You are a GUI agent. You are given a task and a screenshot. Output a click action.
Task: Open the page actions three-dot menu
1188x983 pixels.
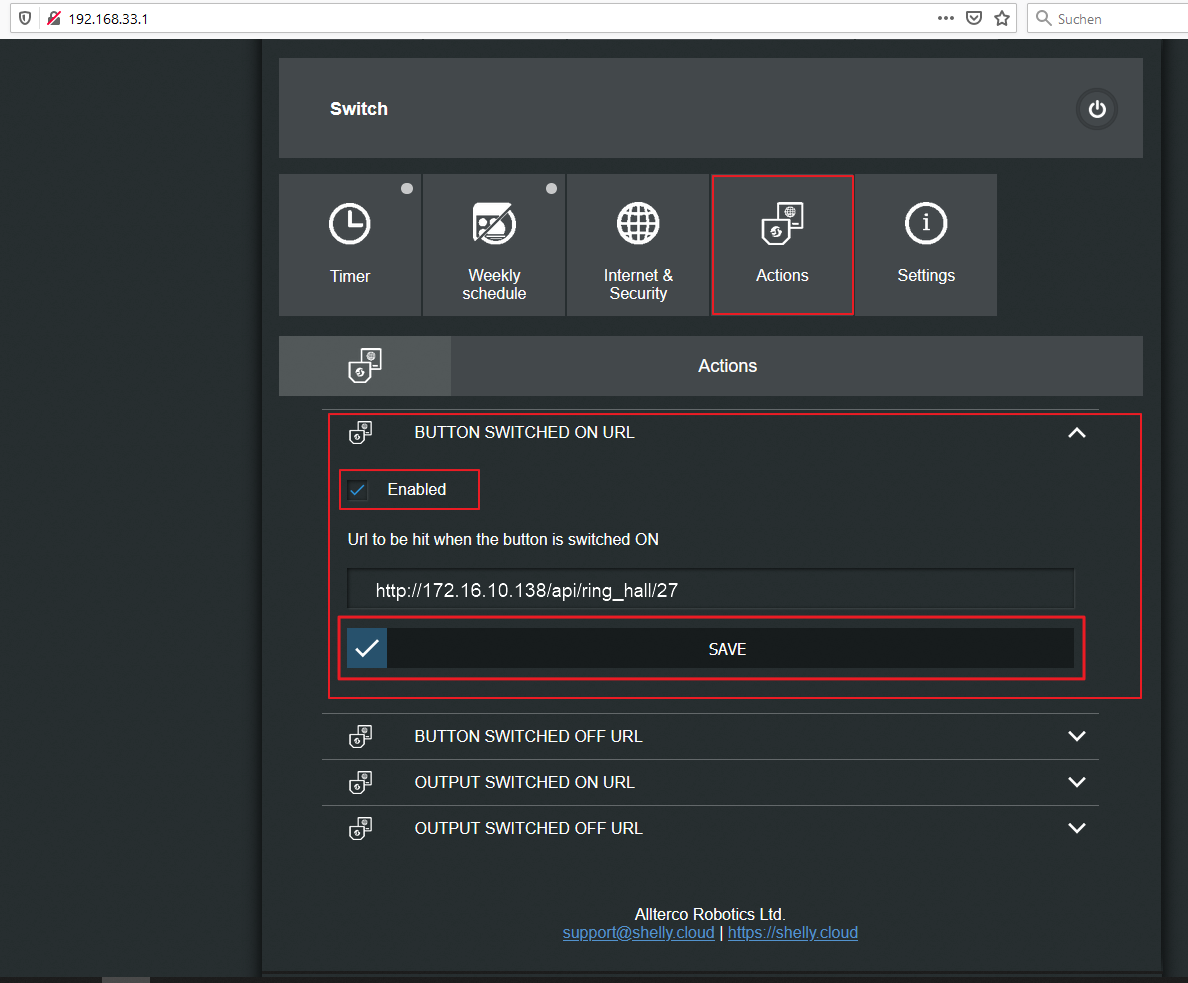pyautogui.click(x=946, y=18)
